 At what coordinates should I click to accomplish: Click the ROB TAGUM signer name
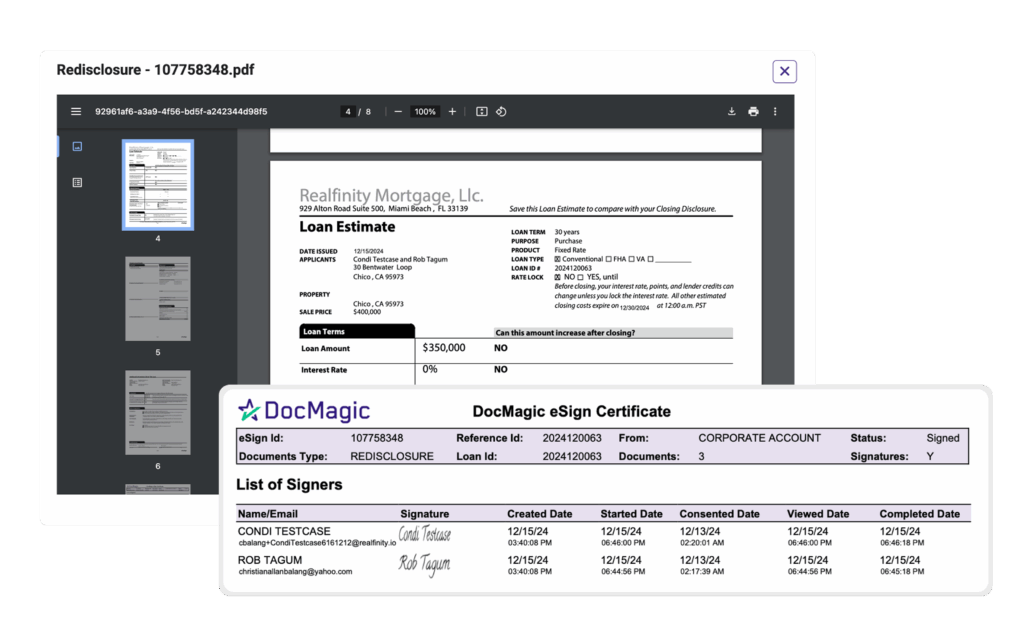(270, 560)
